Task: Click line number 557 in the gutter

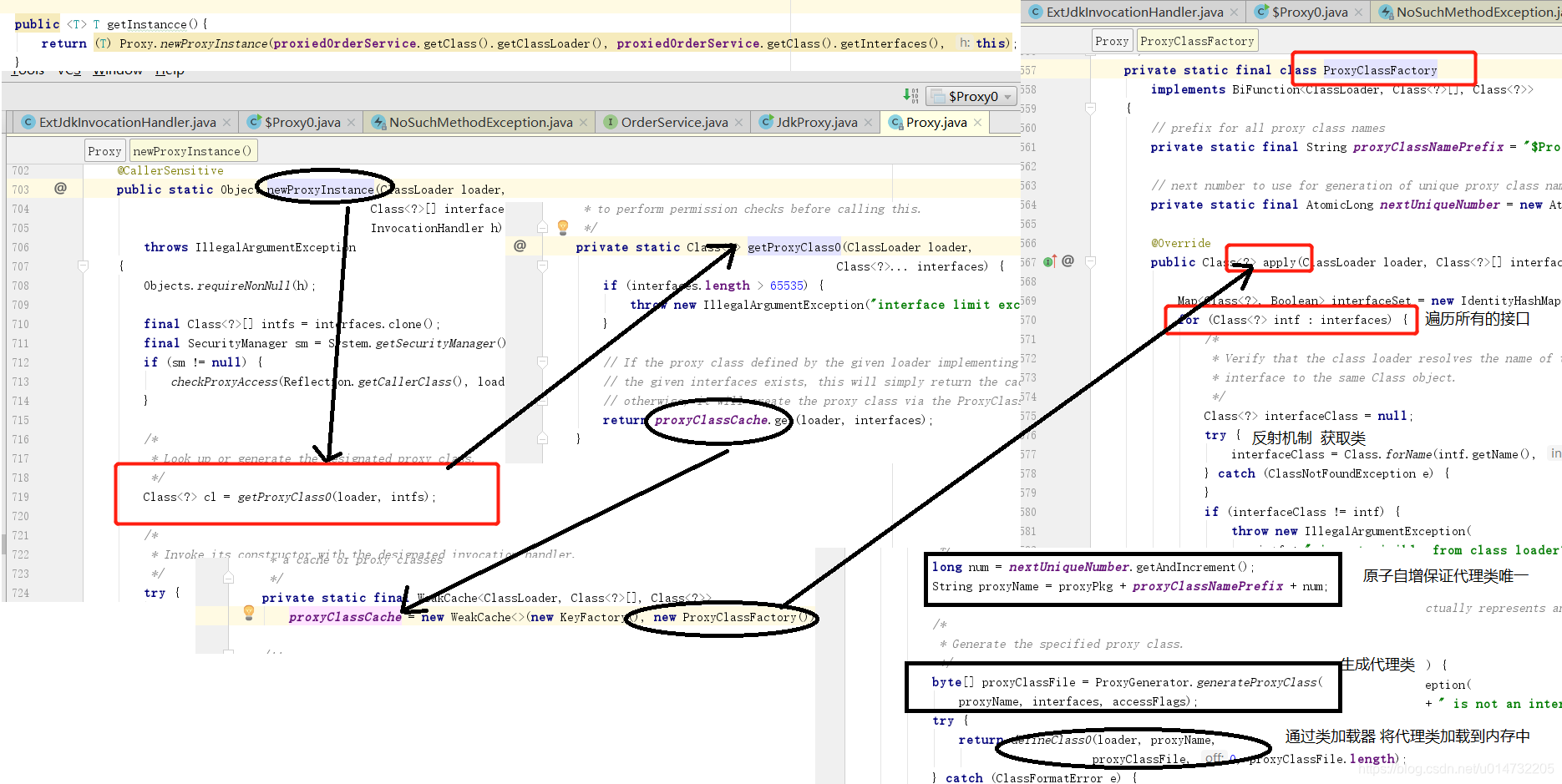Action: click(x=1027, y=70)
